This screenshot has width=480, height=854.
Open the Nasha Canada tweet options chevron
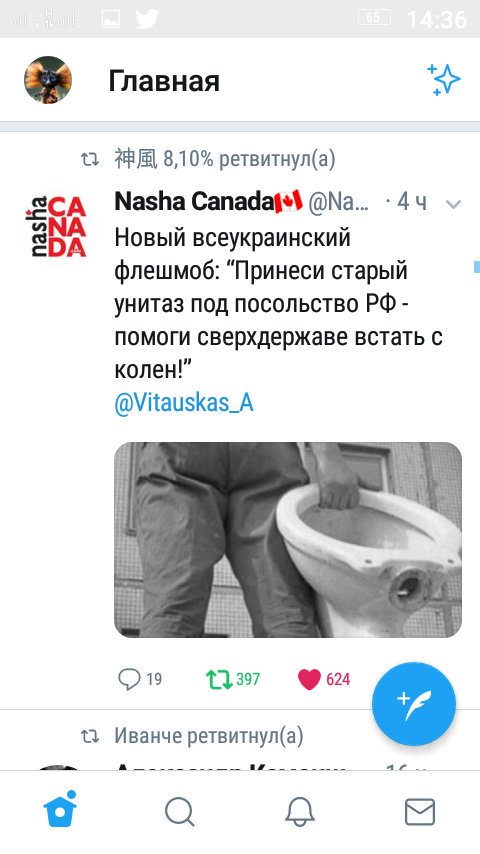(x=453, y=204)
